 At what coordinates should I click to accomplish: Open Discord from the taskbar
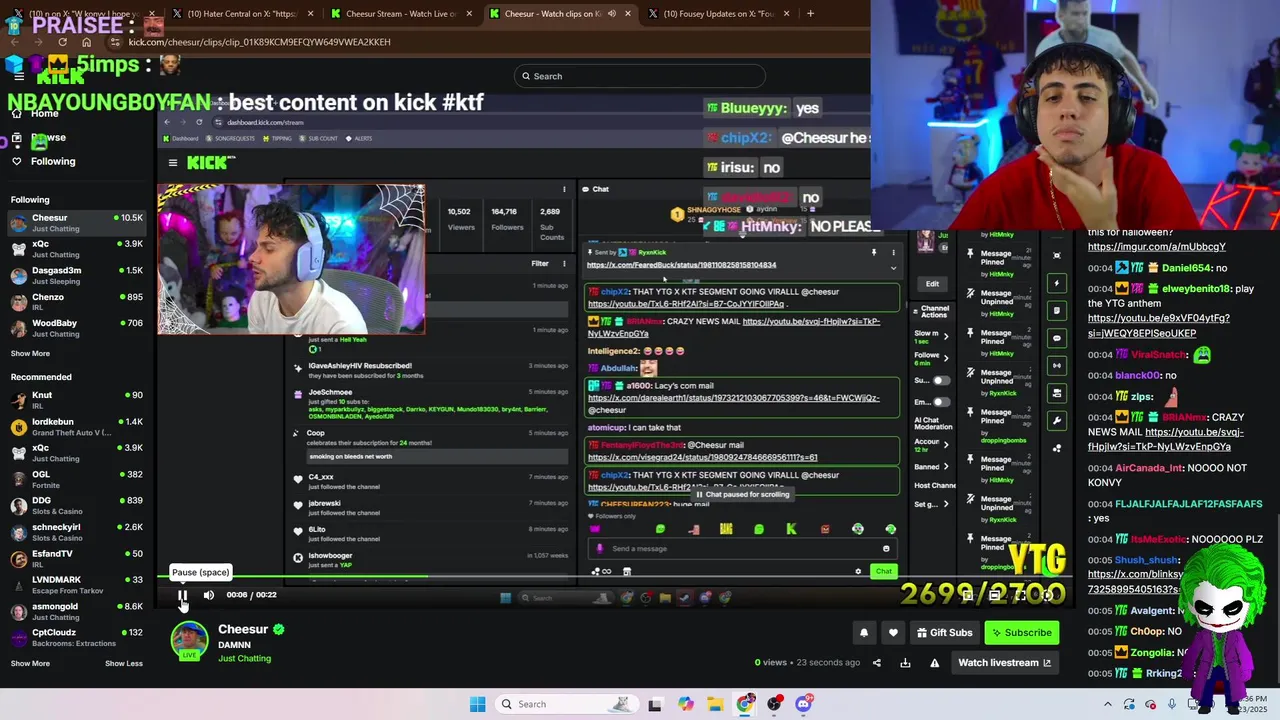pos(803,704)
